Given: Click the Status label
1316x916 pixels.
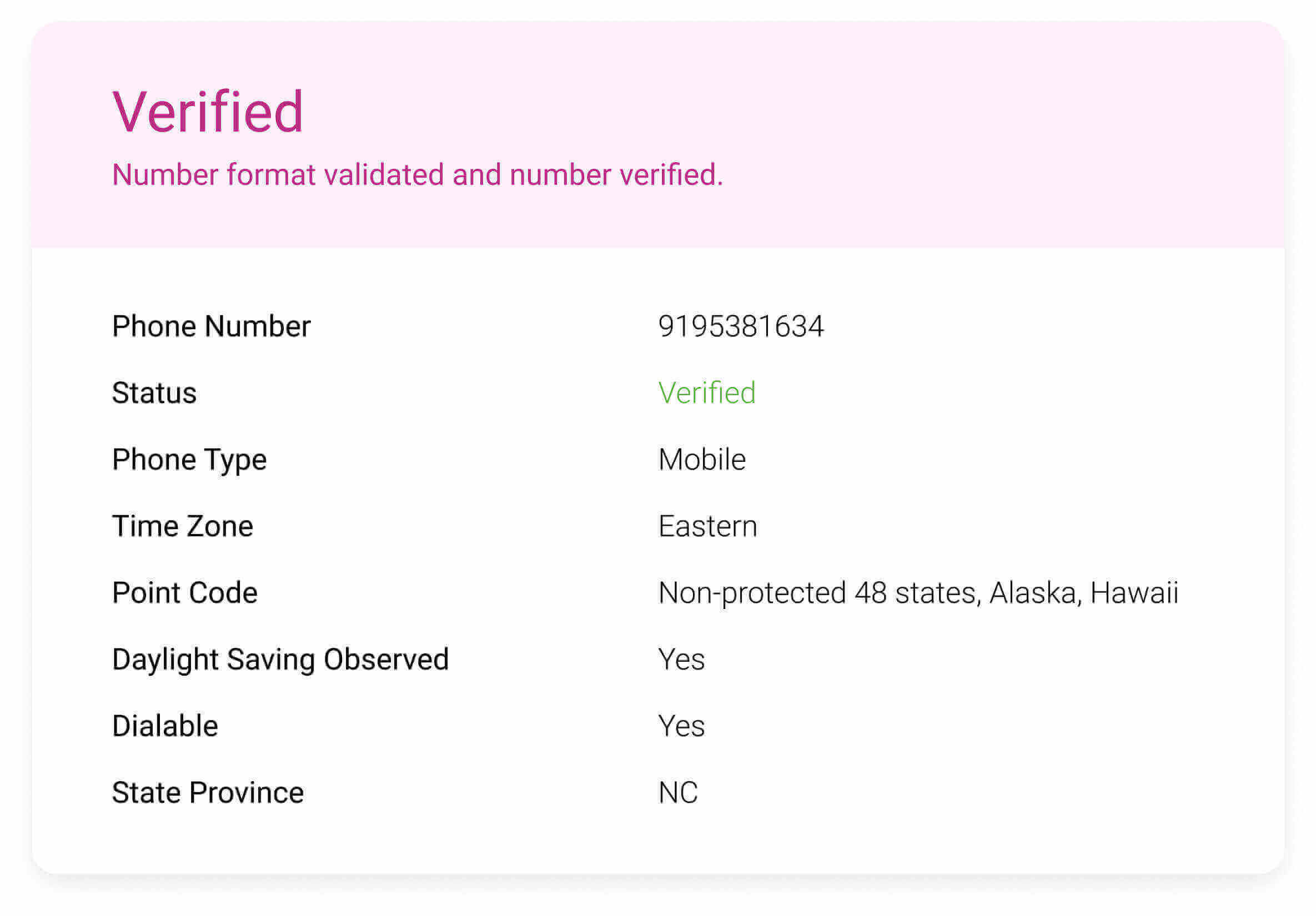Looking at the screenshot, I should 154,393.
